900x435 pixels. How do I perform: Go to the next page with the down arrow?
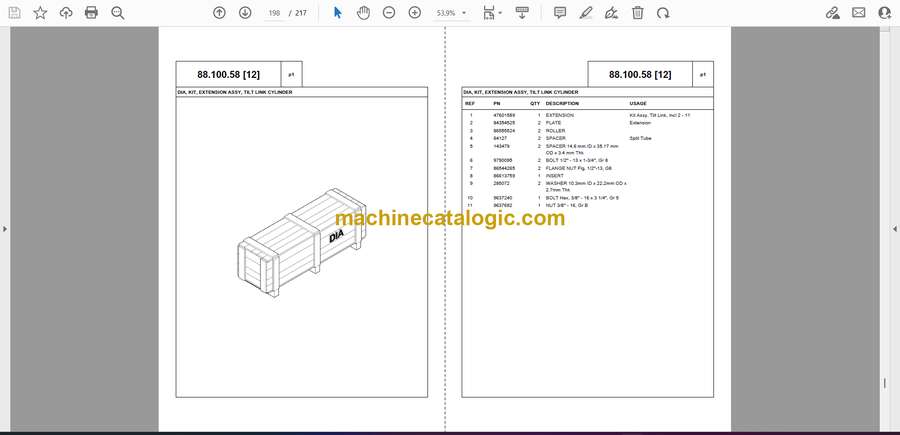[x=245, y=13]
